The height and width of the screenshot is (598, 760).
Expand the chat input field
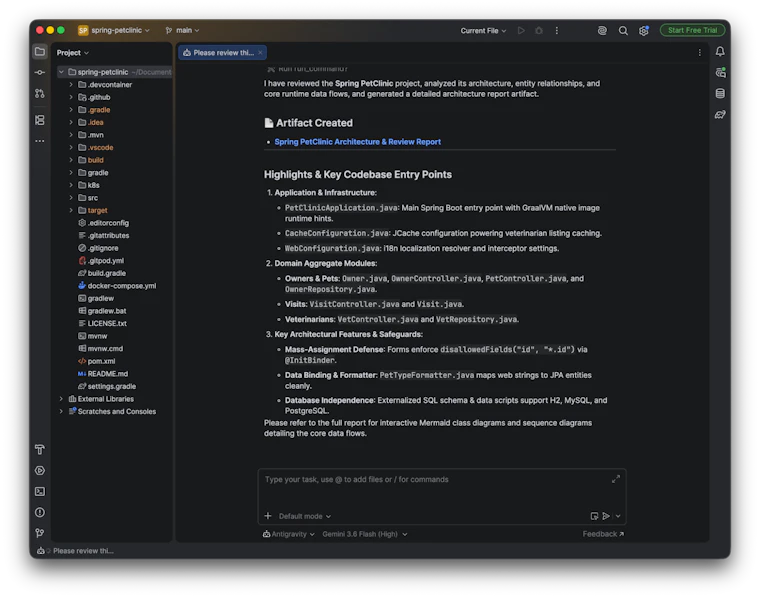tap(616, 479)
